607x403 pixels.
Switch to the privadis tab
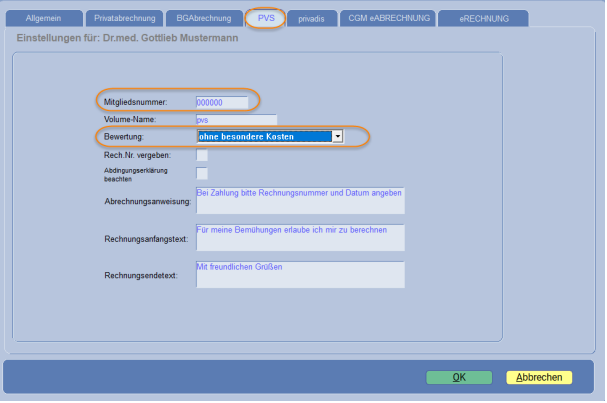(x=312, y=18)
